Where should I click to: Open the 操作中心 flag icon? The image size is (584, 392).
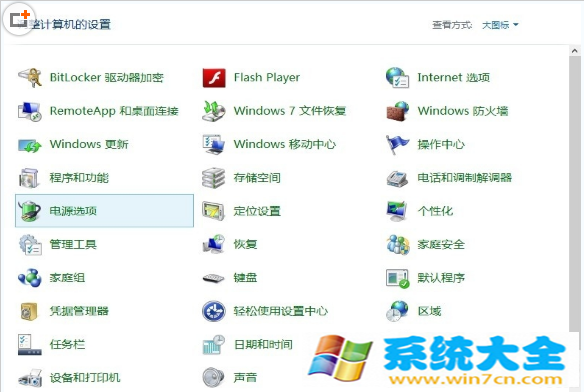398,145
